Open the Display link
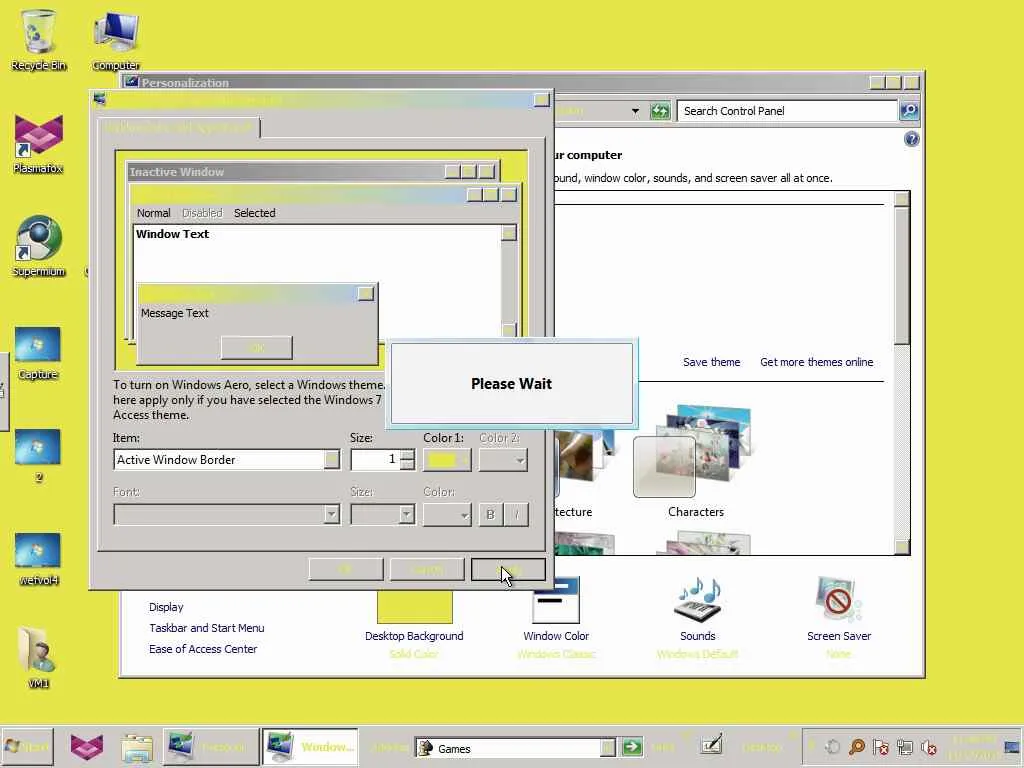The height and width of the screenshot is (768, 1024). [166, 607]
